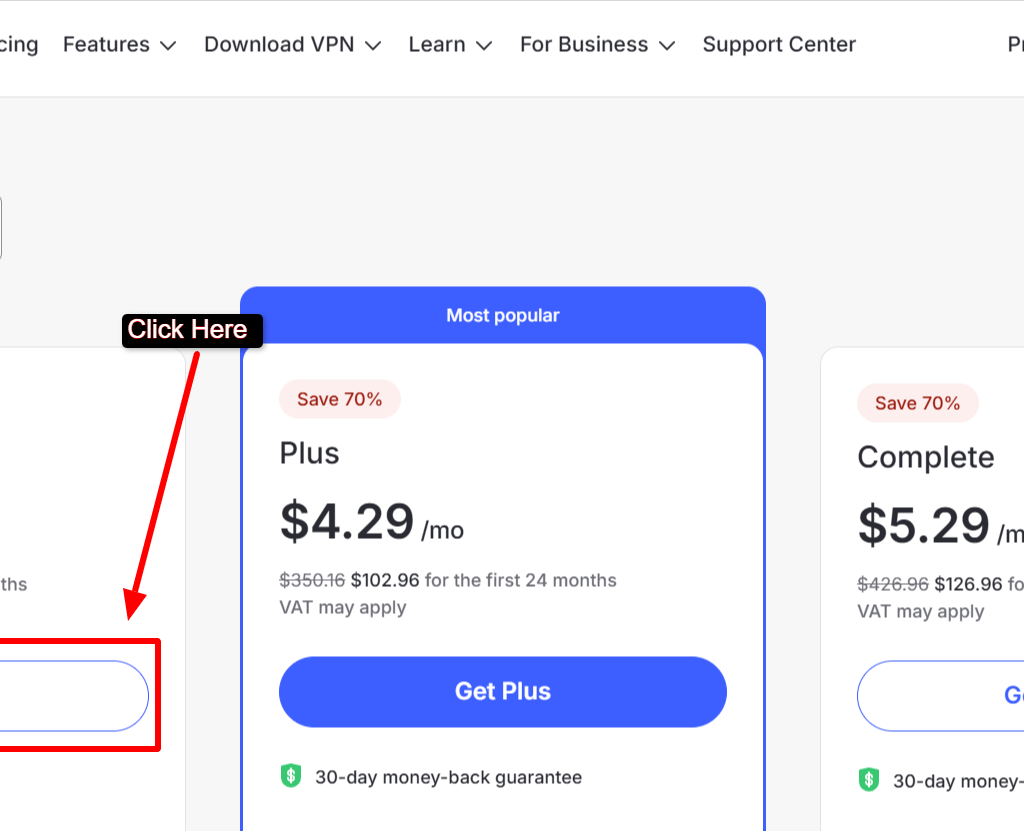Select the Save 70% badge on Complete plan
This screenshot has height=832, width=1024.
pyautogui.click(x=917, y=403)
